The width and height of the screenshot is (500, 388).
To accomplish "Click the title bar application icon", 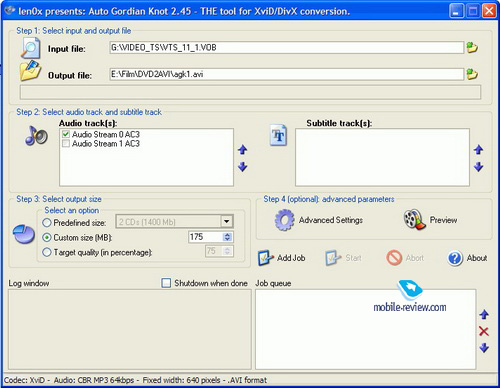I will 9,11.
